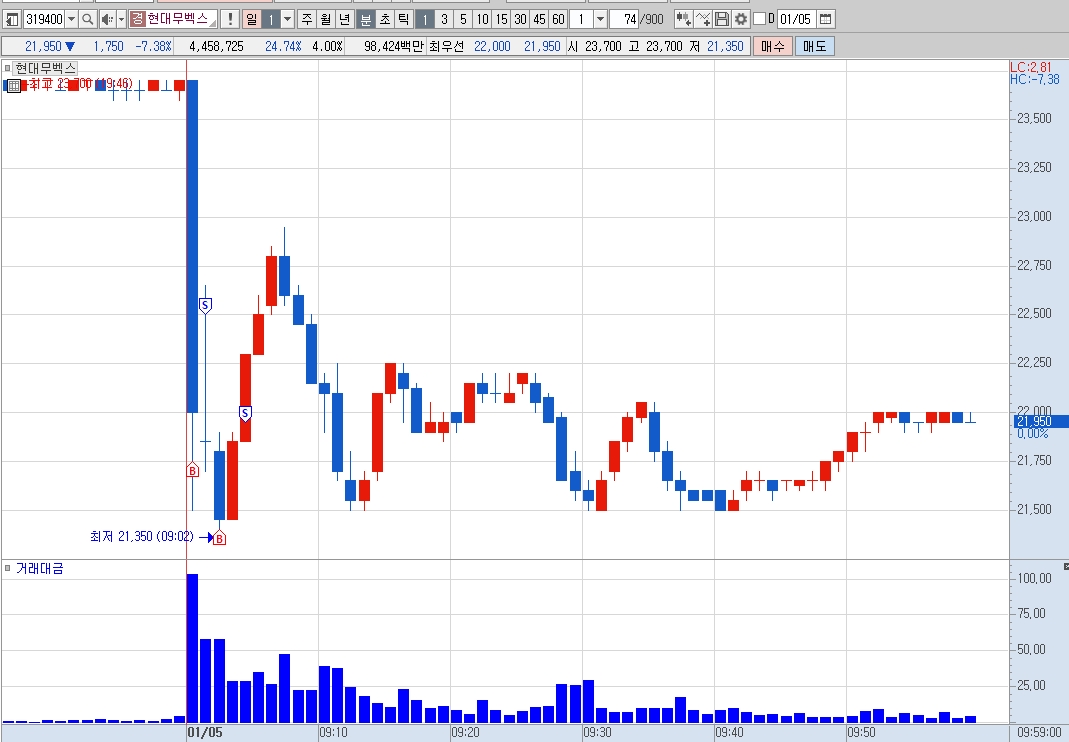Select the 10-minute interval
The height and width of the screenshot is (742, 1069).
click(482, 19)
